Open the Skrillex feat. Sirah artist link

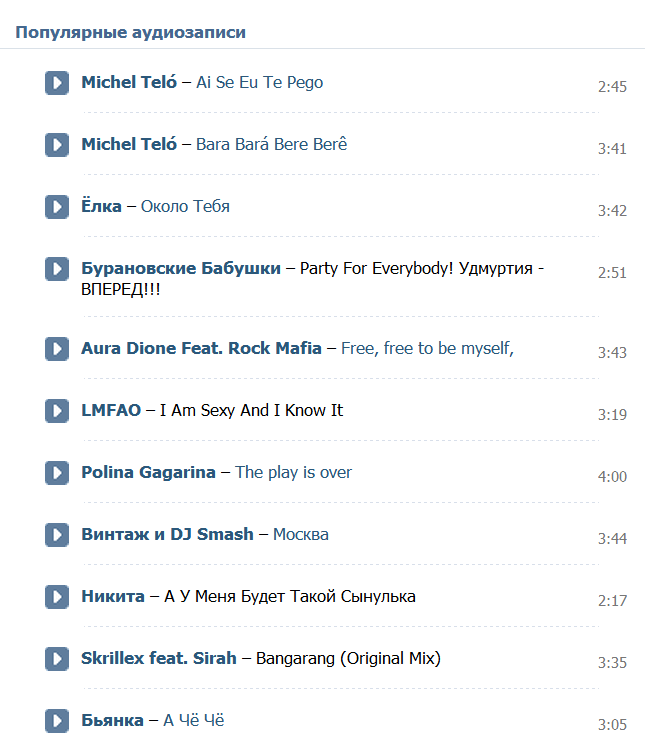tap(159, 658)
